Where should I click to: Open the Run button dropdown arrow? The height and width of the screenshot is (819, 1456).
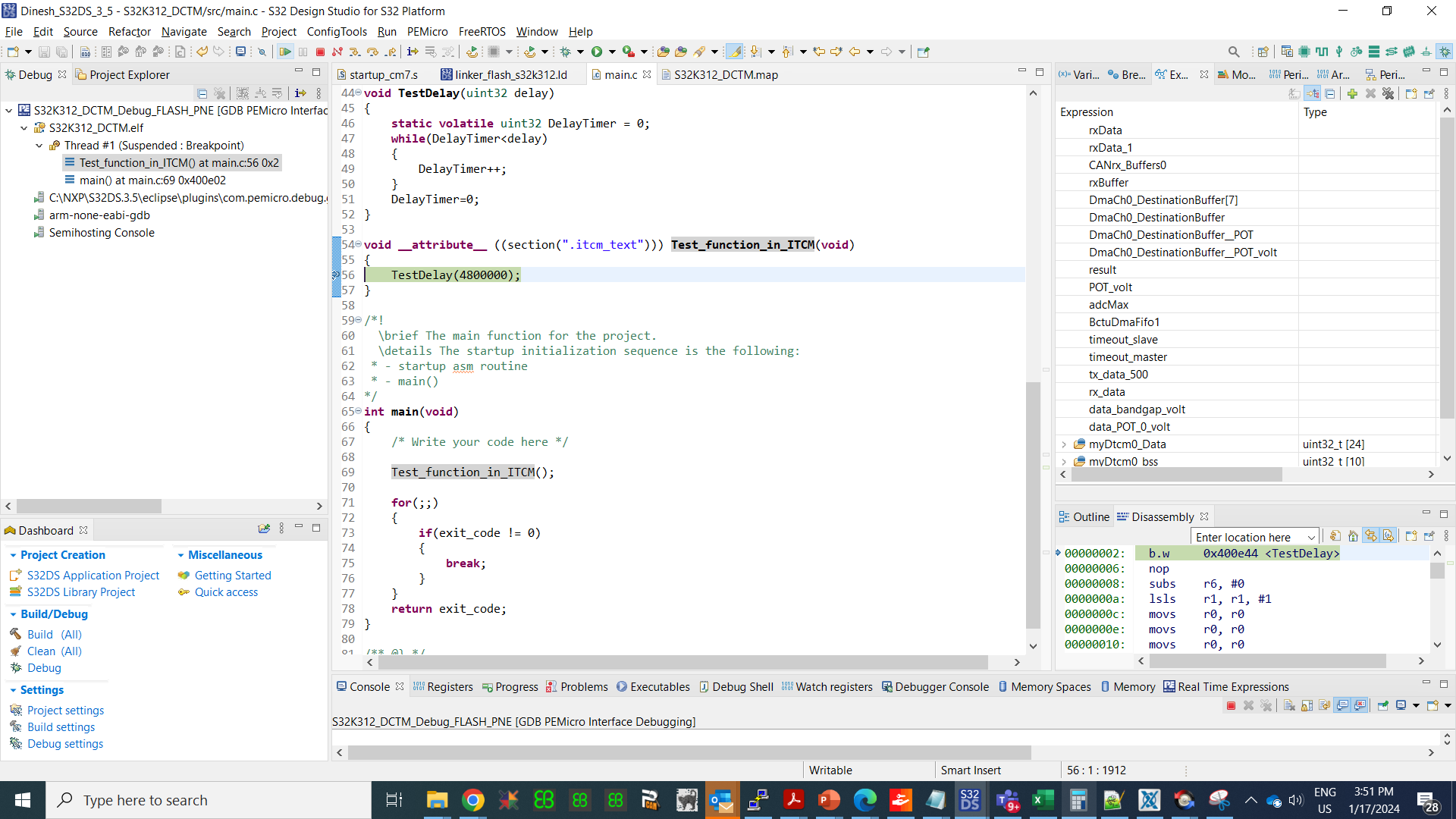pyautogui.click(x=612, y=52)
